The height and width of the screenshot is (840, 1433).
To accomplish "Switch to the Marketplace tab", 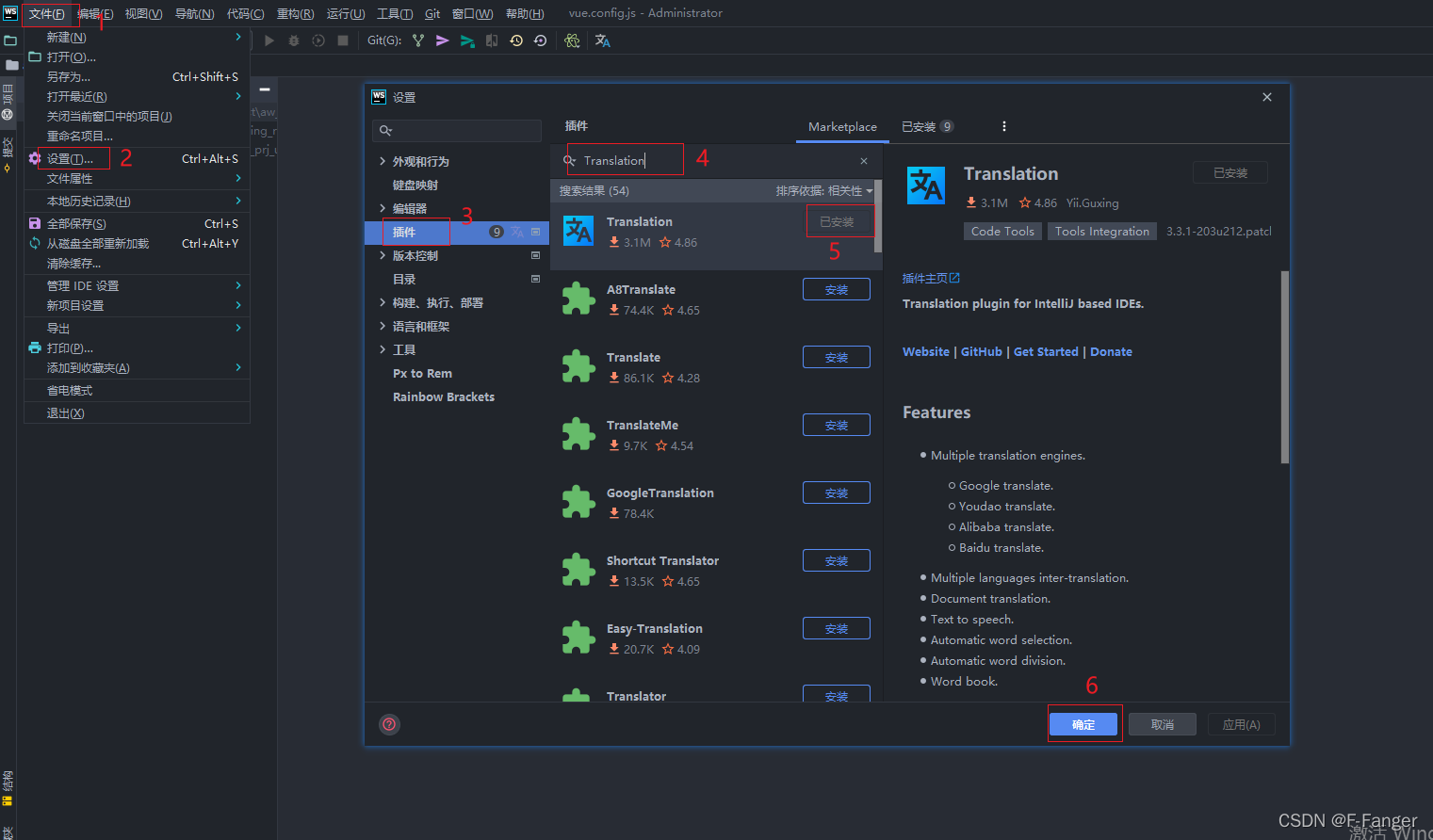I will point(842,126).
